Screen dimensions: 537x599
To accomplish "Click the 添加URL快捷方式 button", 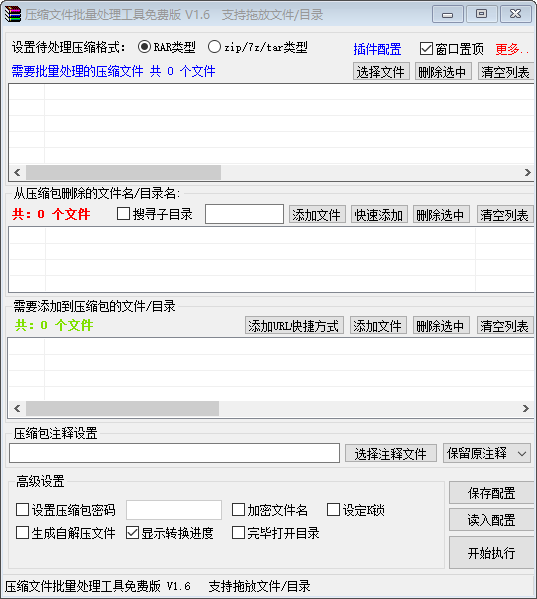I will [x=294, y=325].
